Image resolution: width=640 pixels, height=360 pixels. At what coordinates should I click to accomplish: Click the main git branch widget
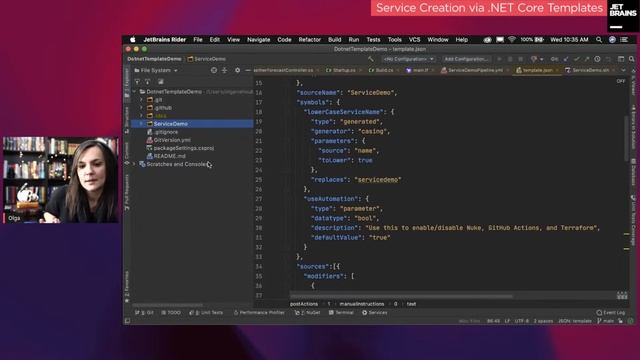(x=605, y=321)
